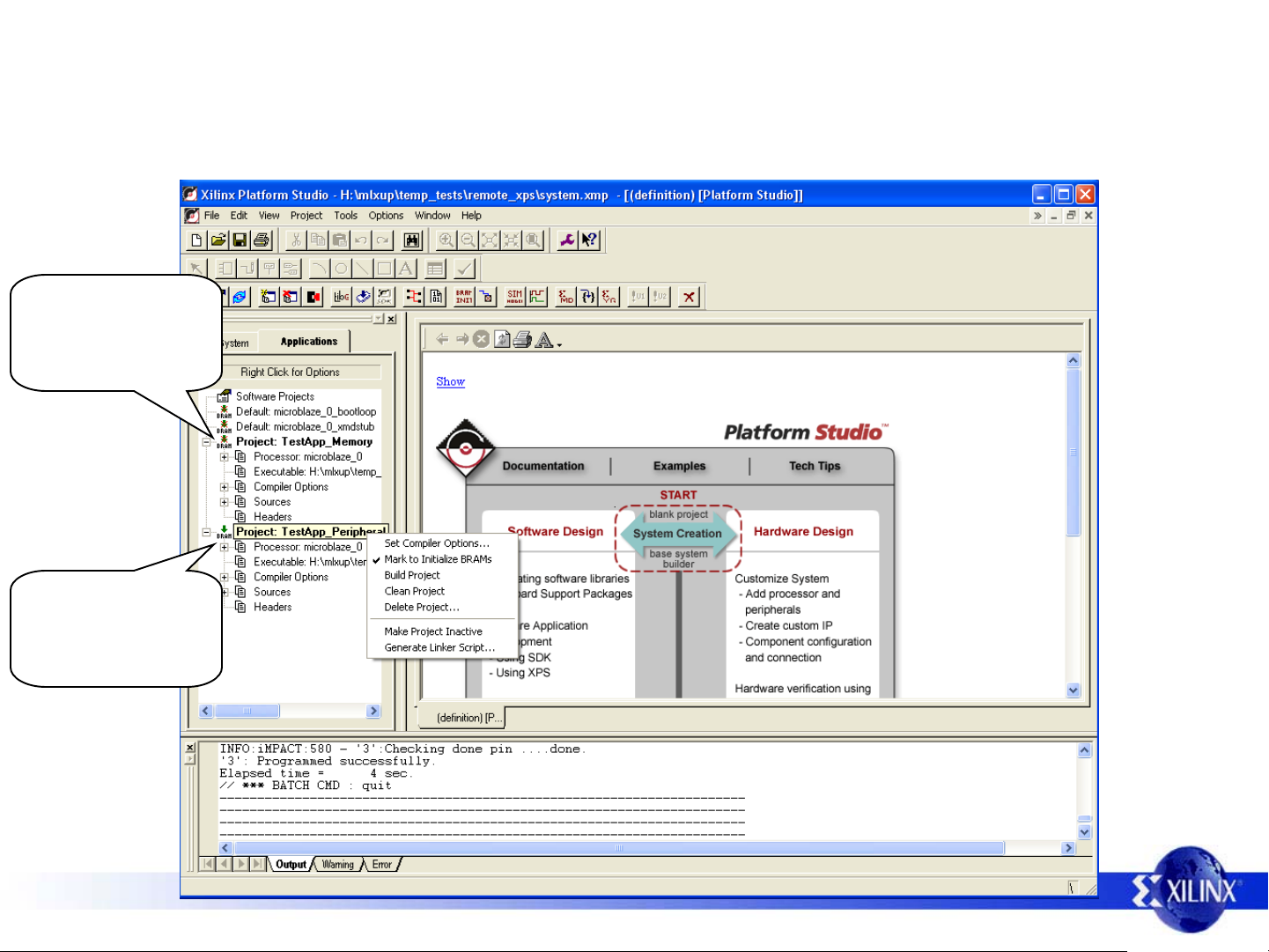
Task: Open the green waveform simulator icon
Action: (537, 297)
